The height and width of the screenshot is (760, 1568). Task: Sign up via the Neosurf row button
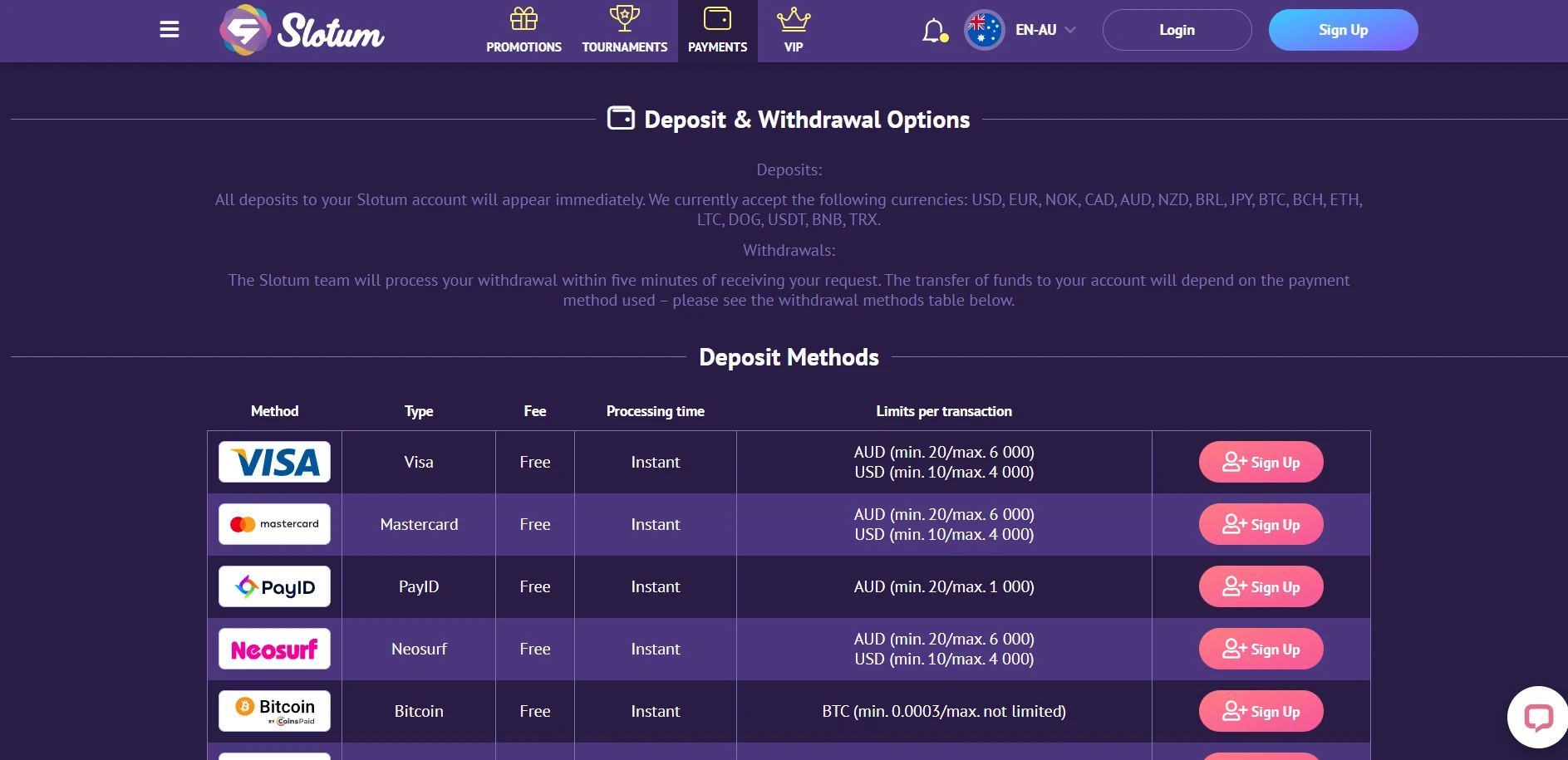[x=1261, y=649]
